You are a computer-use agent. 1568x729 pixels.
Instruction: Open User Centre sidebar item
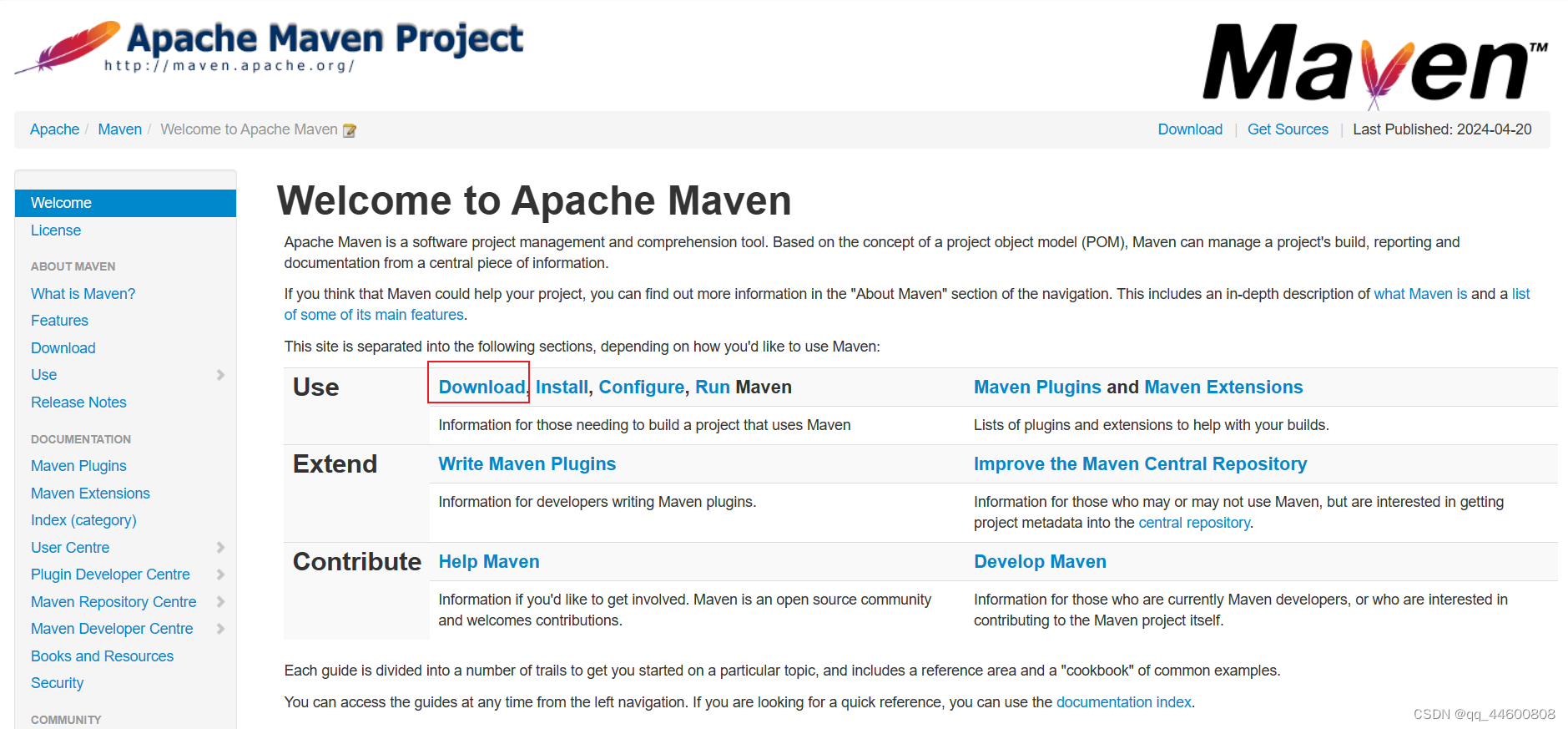(x=70, y=548)
